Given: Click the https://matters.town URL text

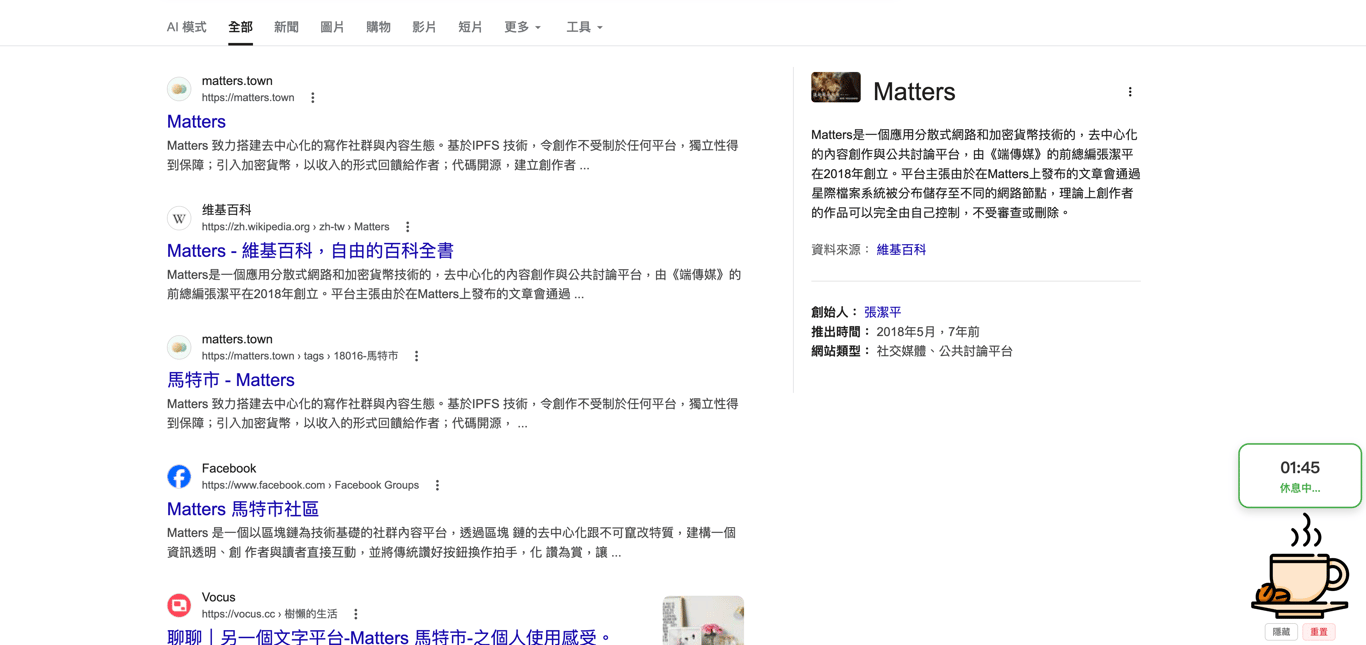Looking at the screenshot, I should pos(248,98).
